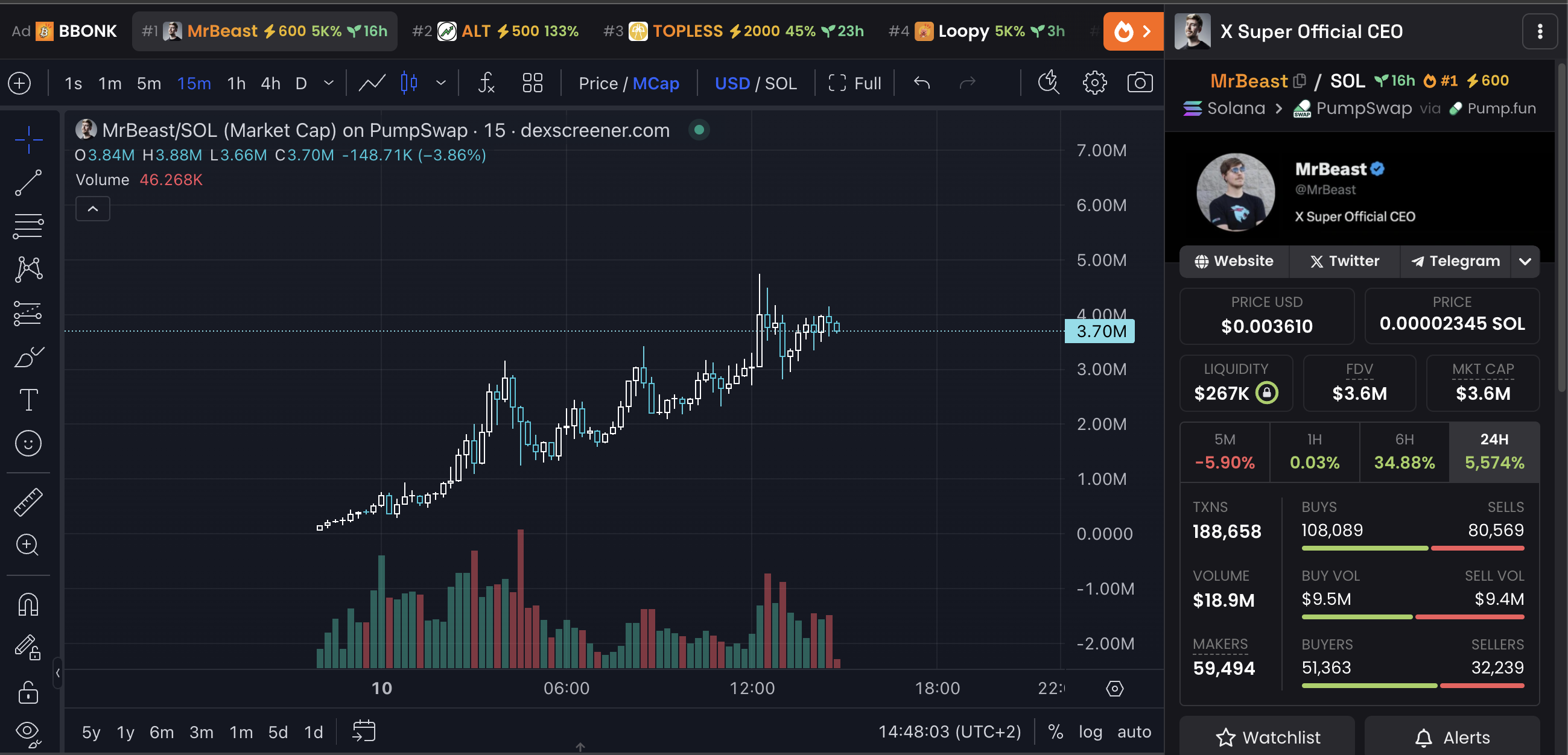
Task: Take a chart snapshot with camera icon
Action: (1140, 83)
